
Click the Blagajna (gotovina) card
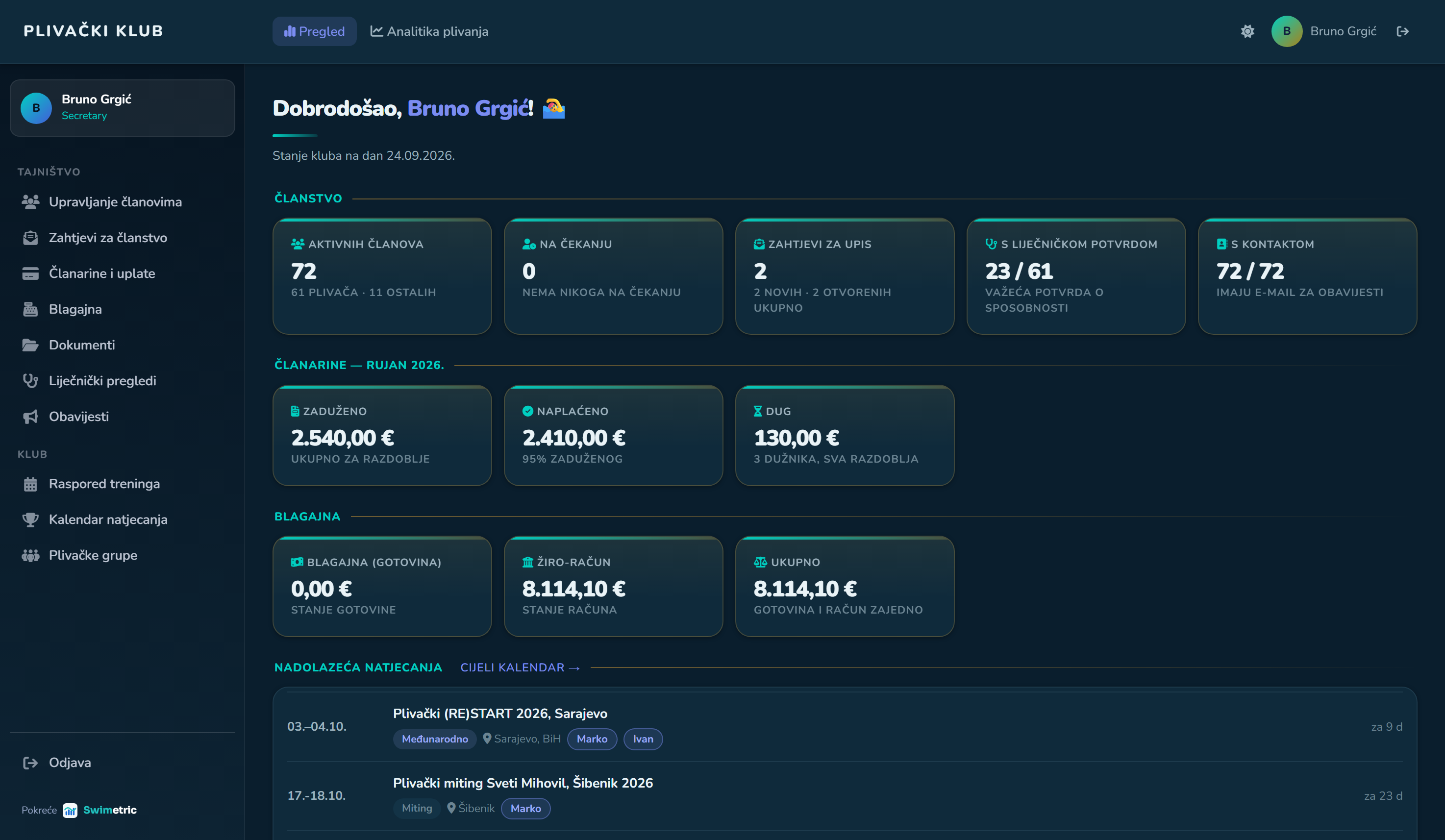382,586
